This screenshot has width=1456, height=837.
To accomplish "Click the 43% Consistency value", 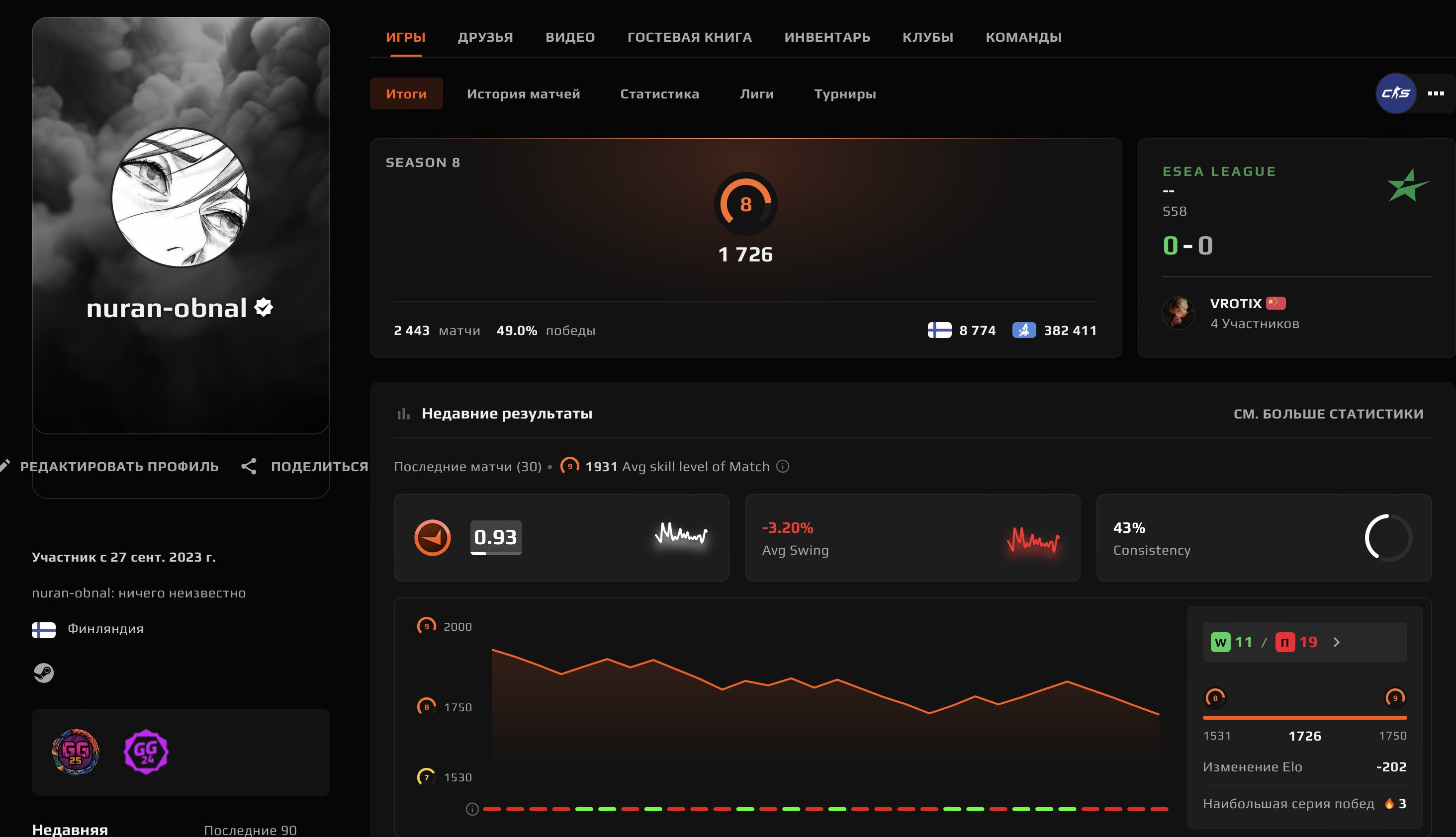I will (x=1129, y=528).
